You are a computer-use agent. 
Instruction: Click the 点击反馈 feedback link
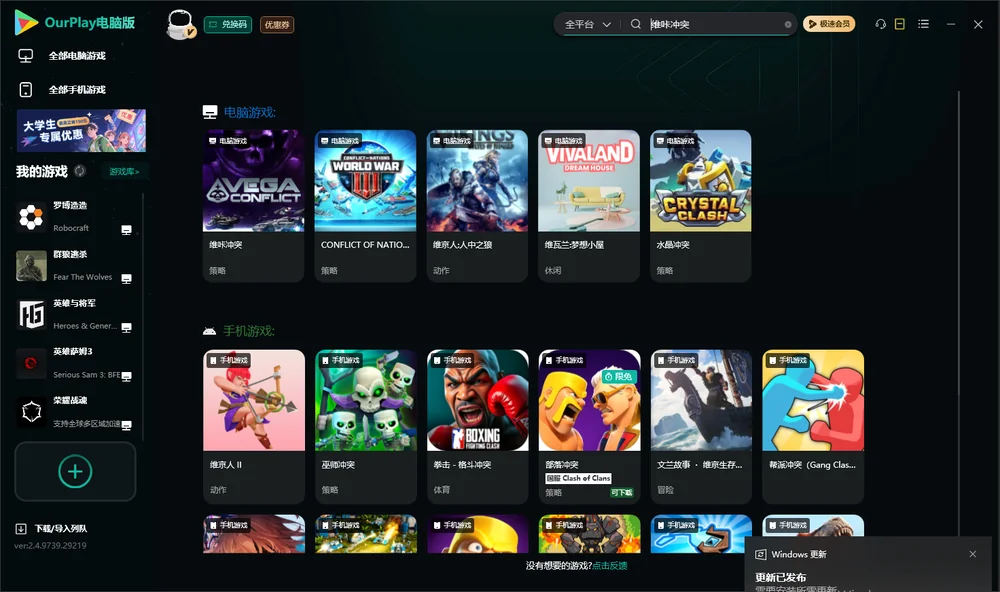point(610,565)
